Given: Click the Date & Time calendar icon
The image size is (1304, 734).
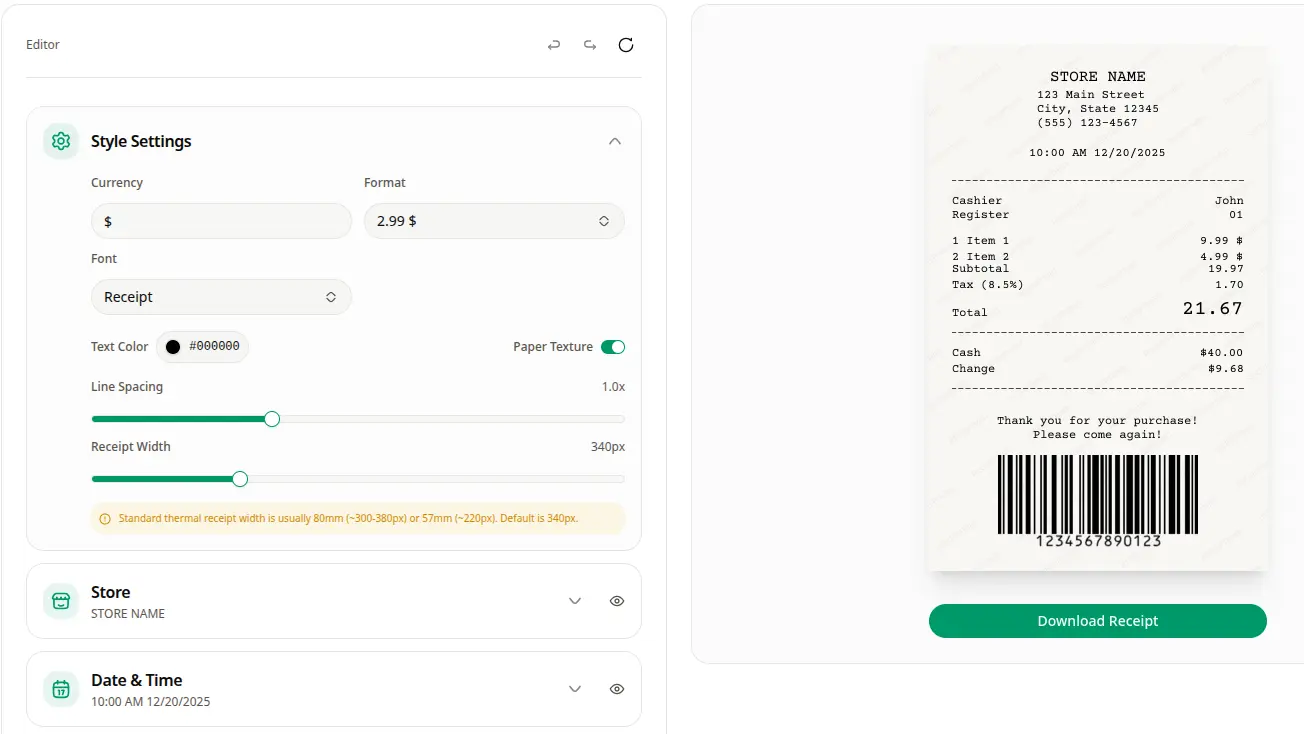Looking at the screenshot, I should 60,688.
